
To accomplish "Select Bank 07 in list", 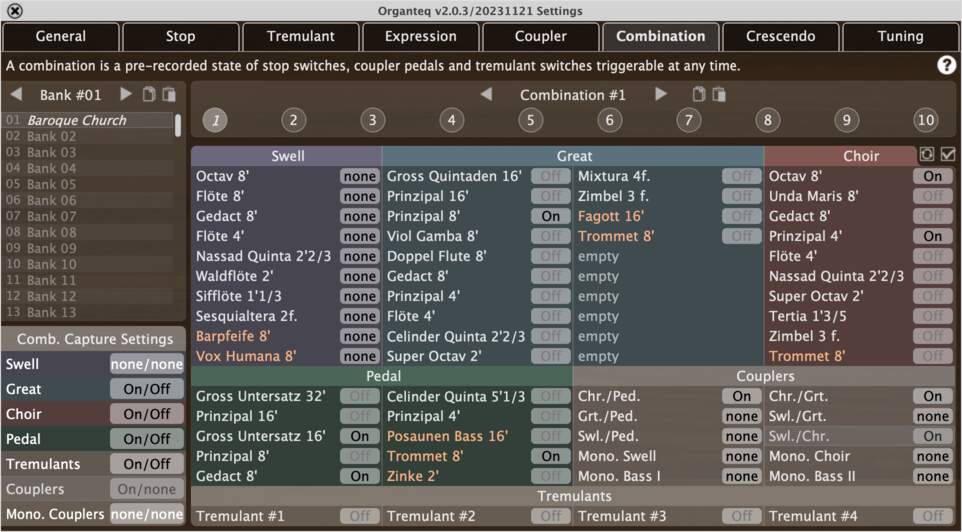I will click(88, 216).
